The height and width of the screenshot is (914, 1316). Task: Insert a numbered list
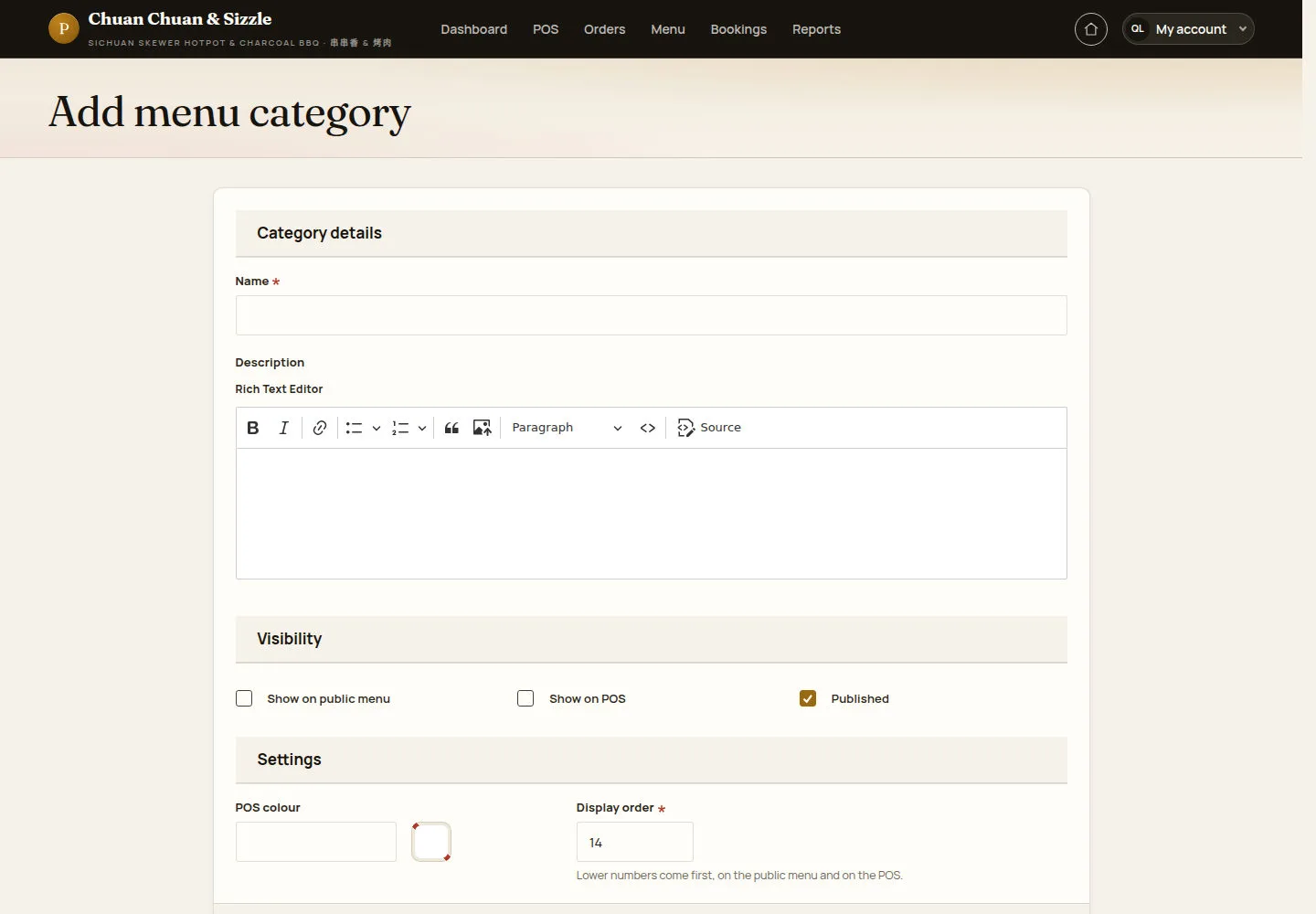point(400,428)
